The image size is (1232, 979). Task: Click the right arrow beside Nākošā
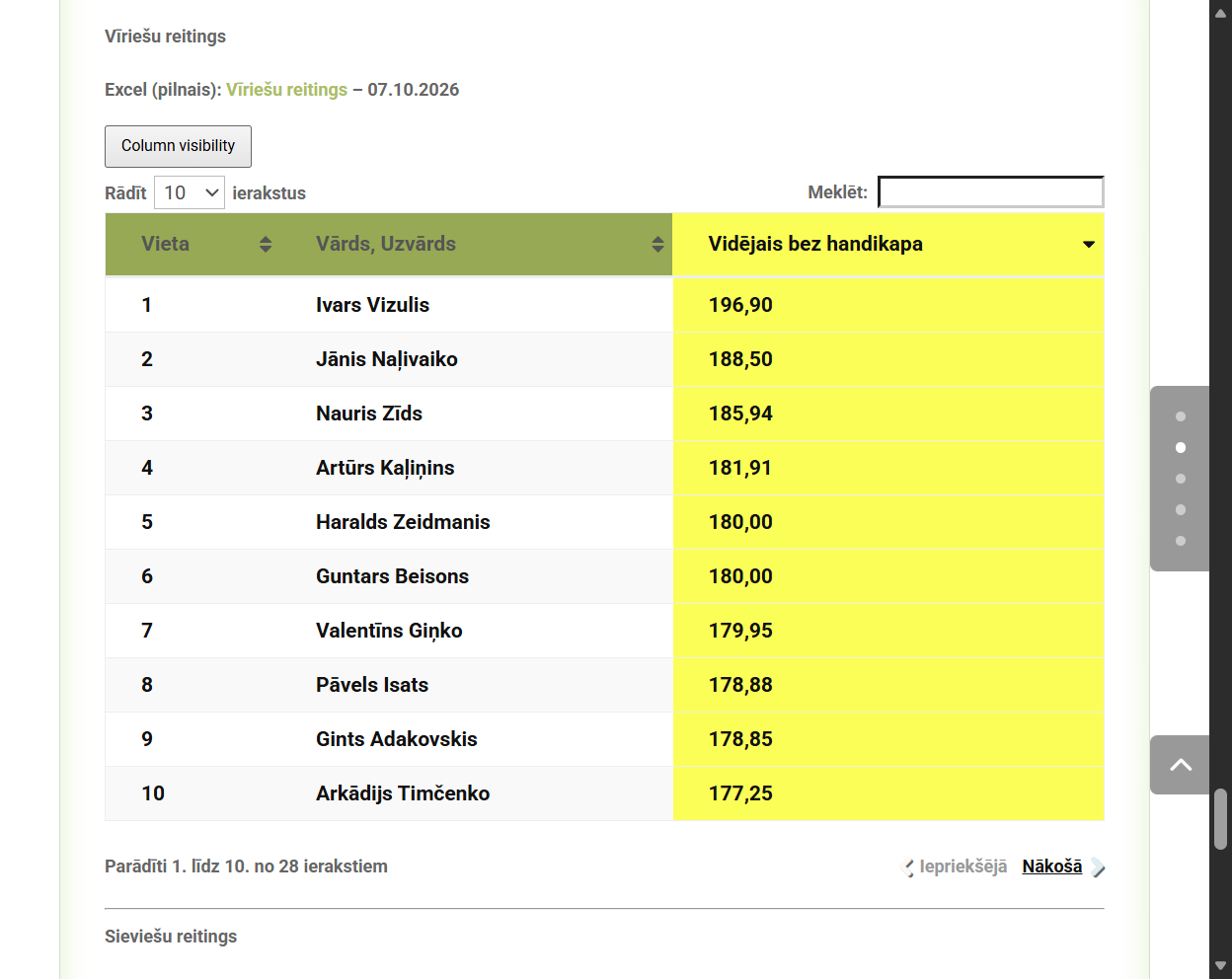click(x=1098, y=867)
